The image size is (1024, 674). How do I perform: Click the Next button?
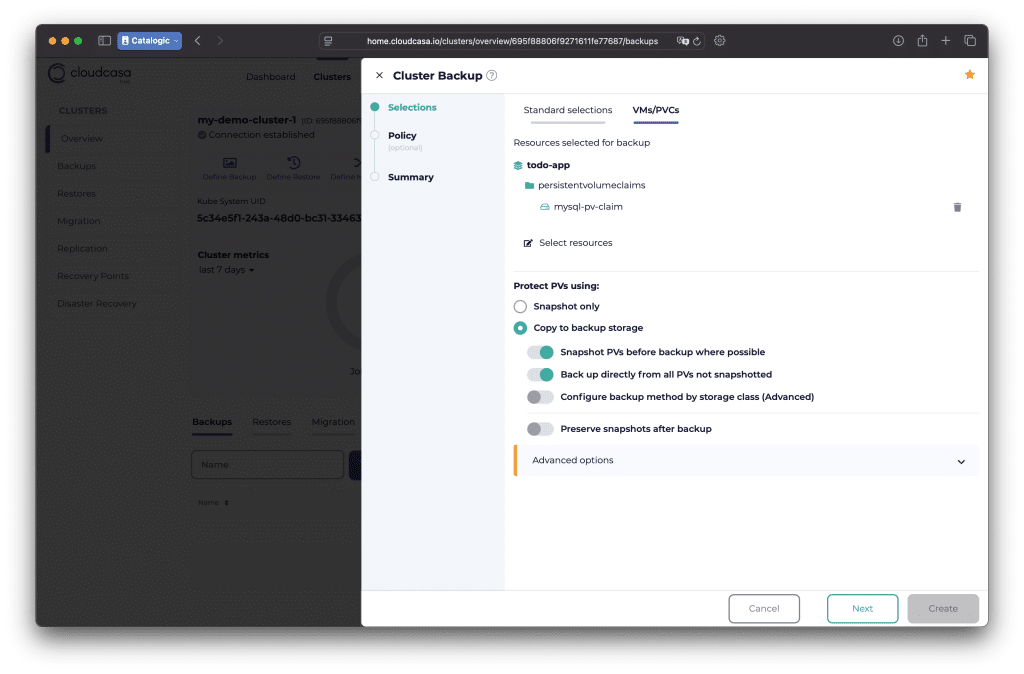862,608
